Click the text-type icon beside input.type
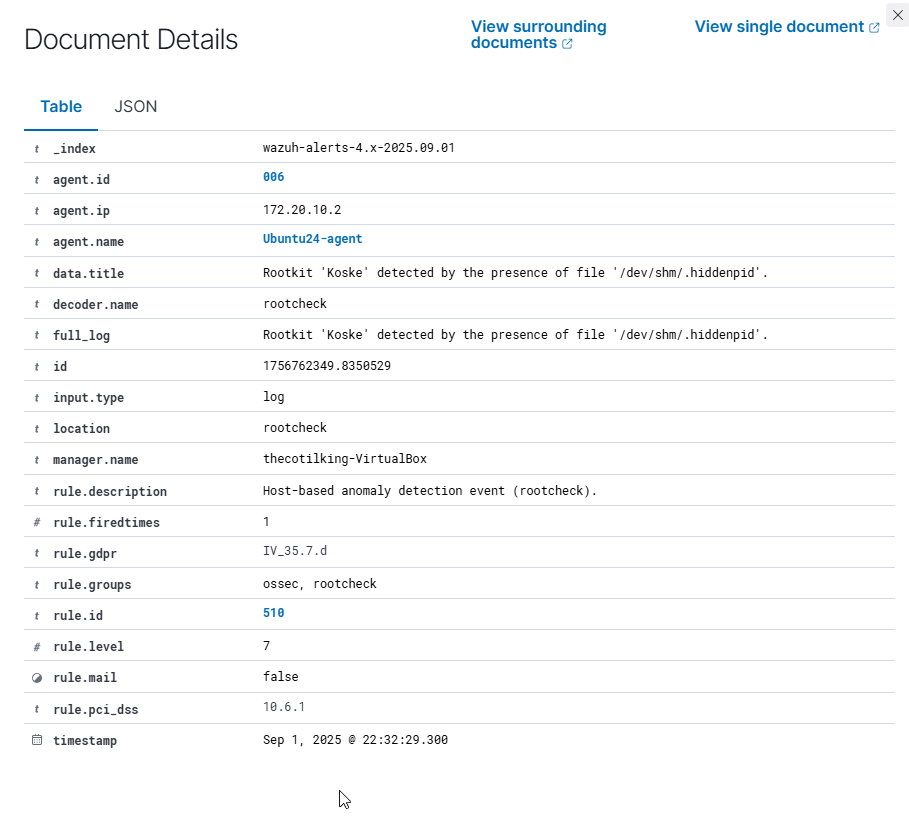 (x=37, y=398)
